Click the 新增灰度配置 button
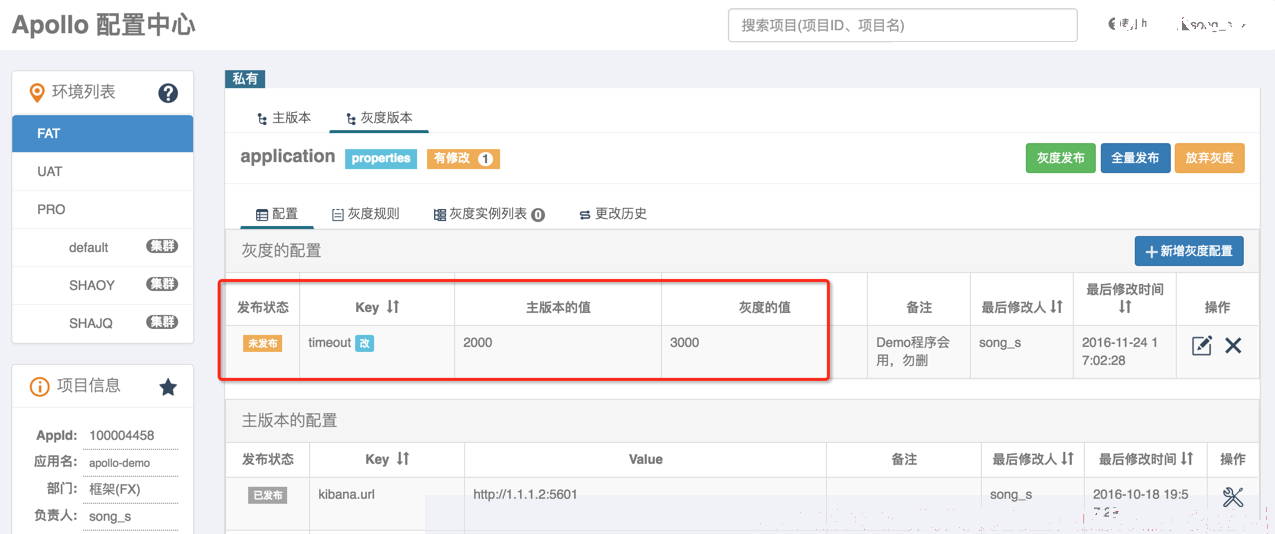This screenshot has width=1275, height=534. (1189, 251)
